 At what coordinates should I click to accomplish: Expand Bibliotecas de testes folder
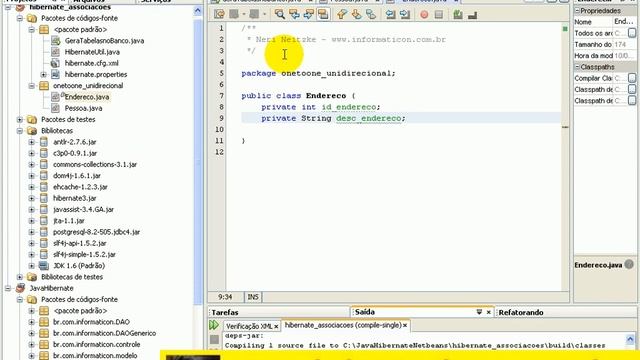click(x=20, y=277)
